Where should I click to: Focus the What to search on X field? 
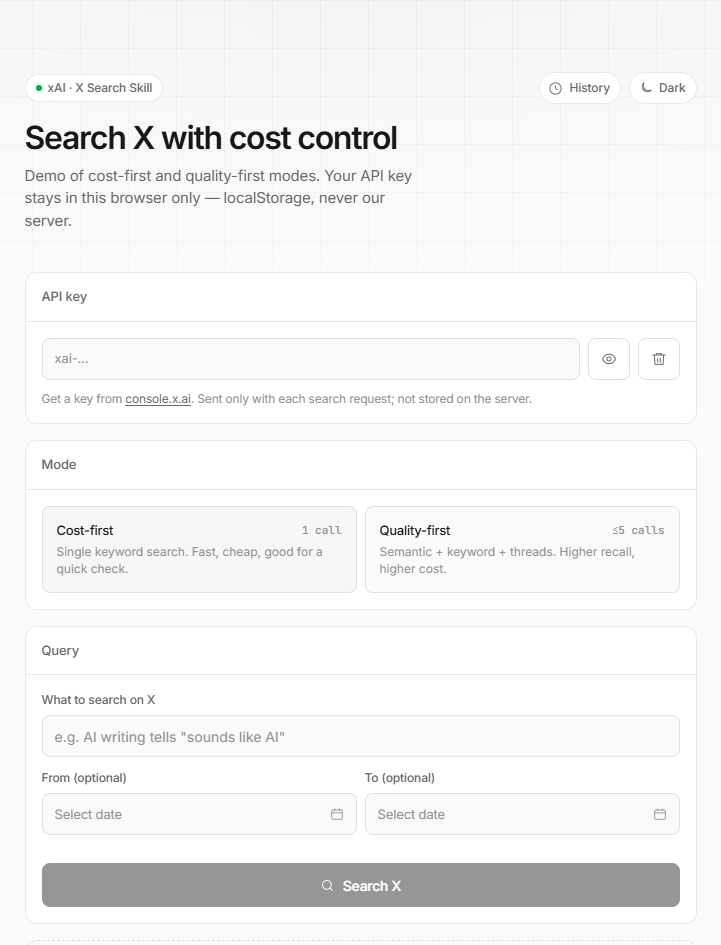tap(360, 736)
